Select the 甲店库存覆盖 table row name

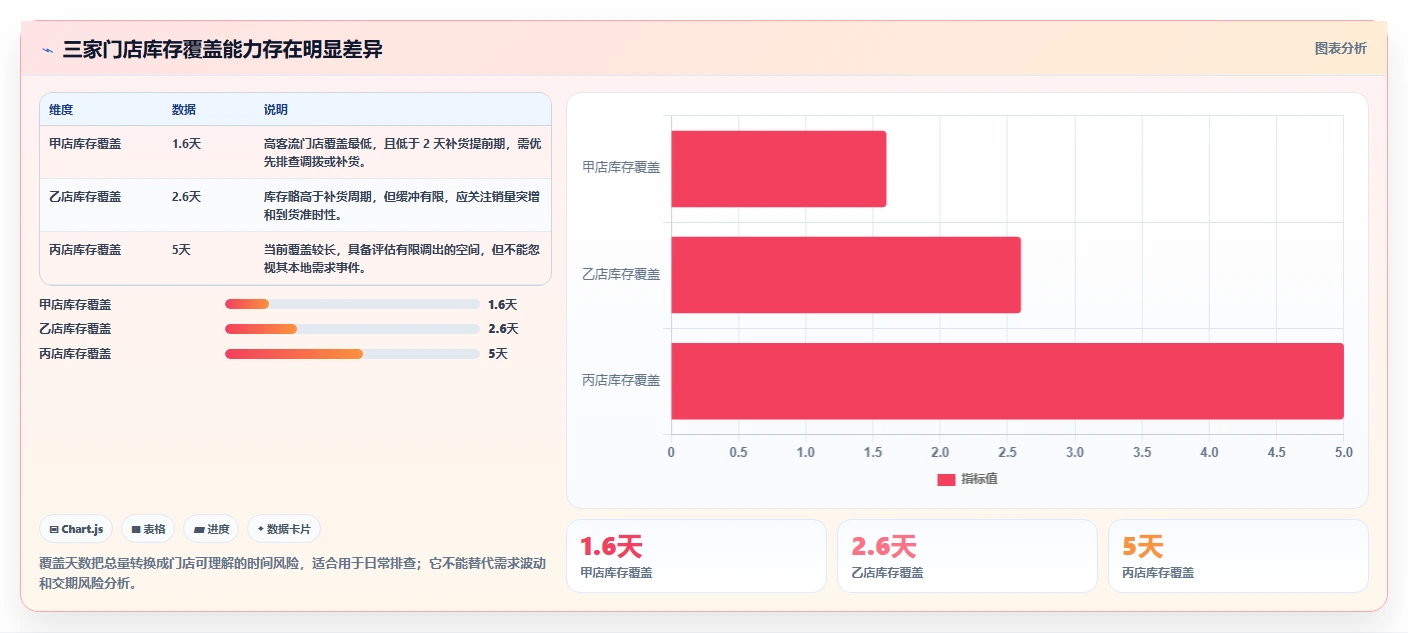click(x=85, y=143)
